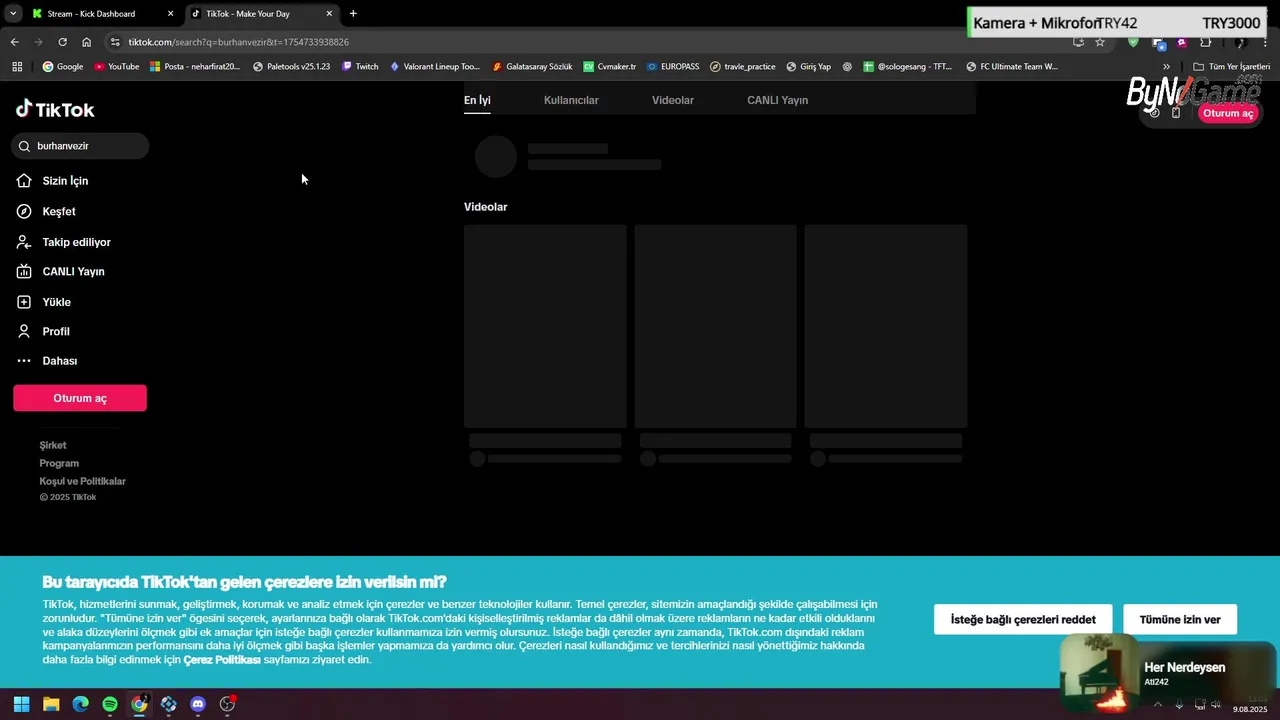The height and width of the screenshot is (720, 1280).
Task: Click the search magnifier icon in sidebar
Action: point(24,146)
